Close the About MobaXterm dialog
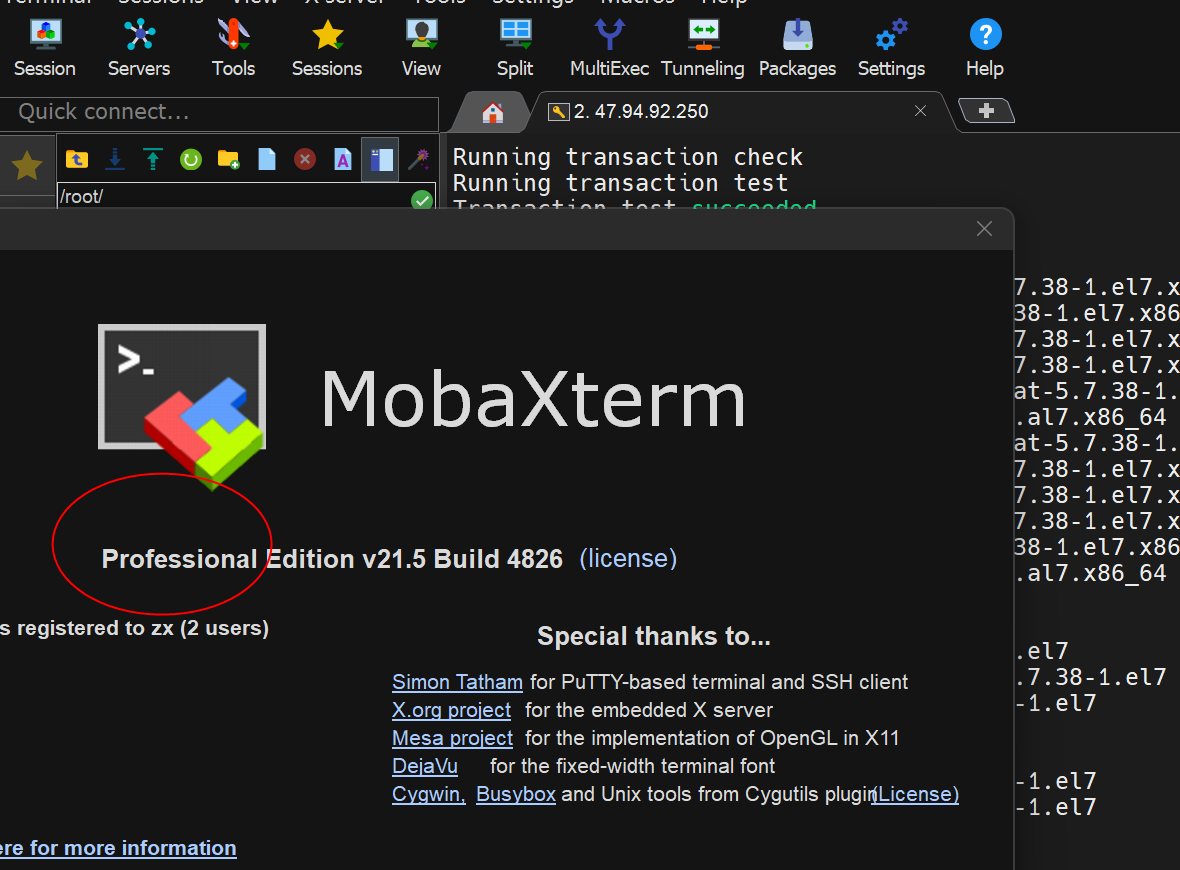 984,229
